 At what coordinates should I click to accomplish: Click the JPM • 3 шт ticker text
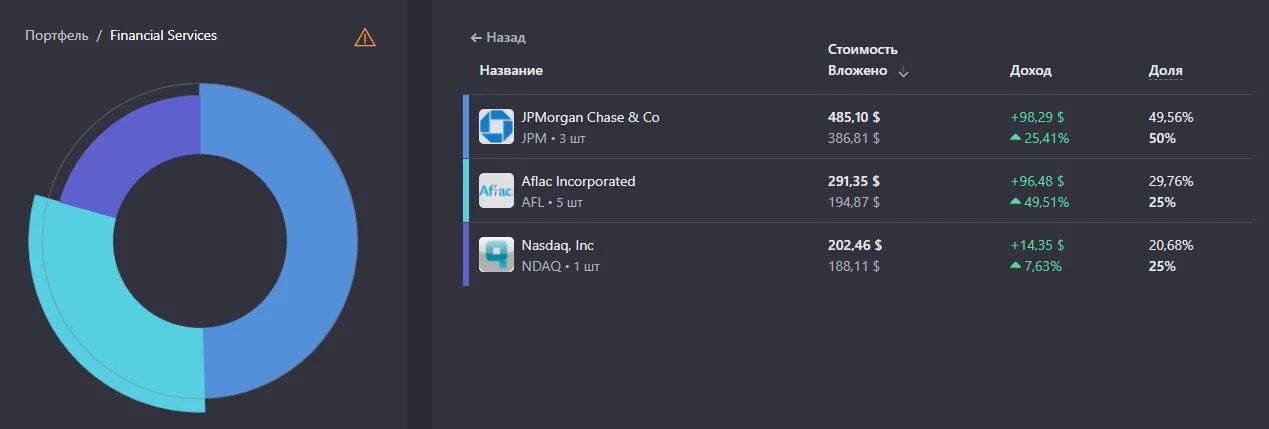(553, 138)
